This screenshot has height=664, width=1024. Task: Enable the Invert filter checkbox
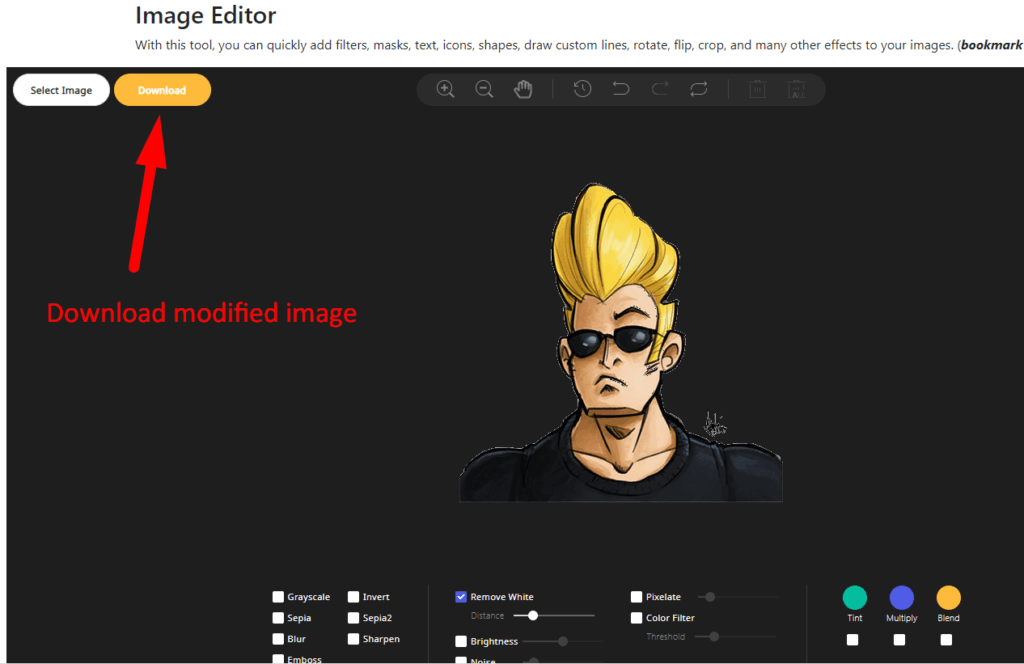click(353, 597)
